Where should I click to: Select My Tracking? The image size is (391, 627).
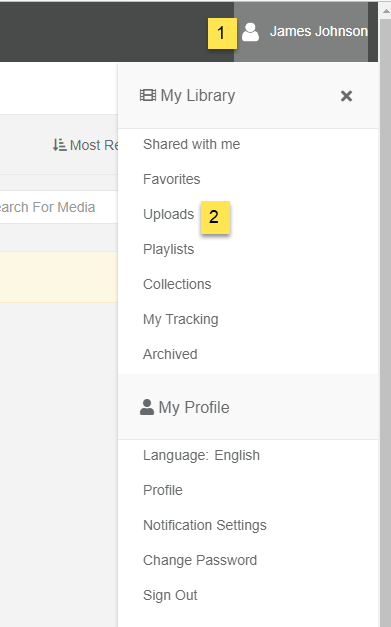tap(181, 319)
